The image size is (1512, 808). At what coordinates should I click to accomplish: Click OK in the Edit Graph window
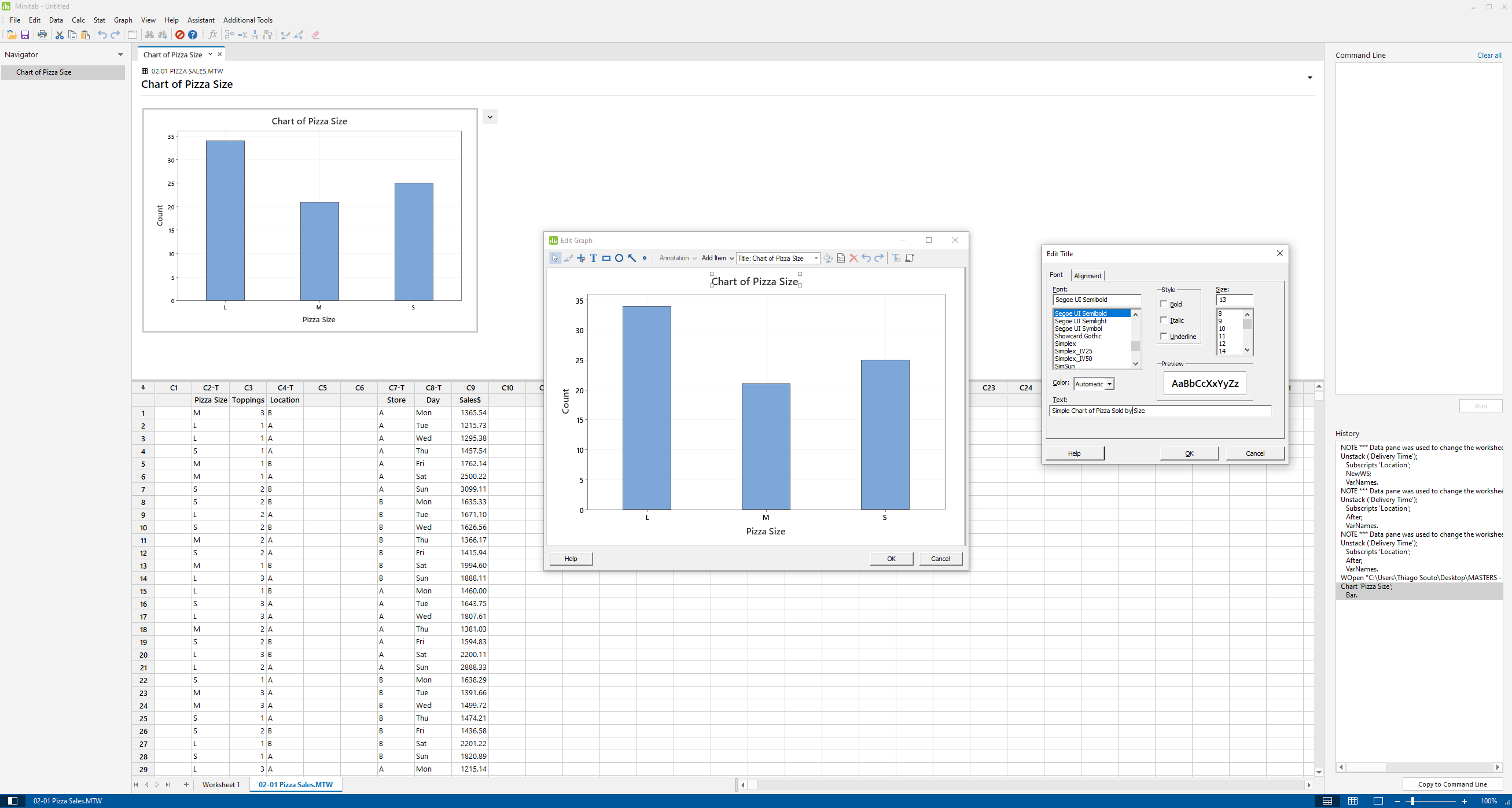[891, 559]
